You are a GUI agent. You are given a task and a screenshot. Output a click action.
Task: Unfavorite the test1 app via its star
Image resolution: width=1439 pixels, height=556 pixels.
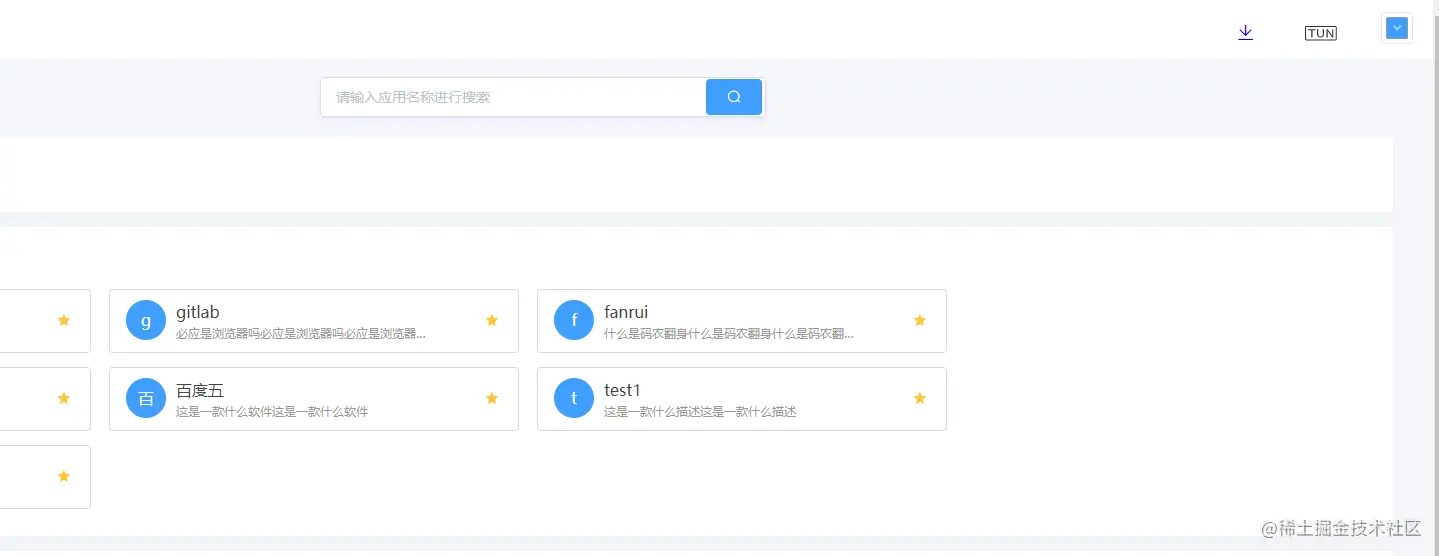click(920, 398)
